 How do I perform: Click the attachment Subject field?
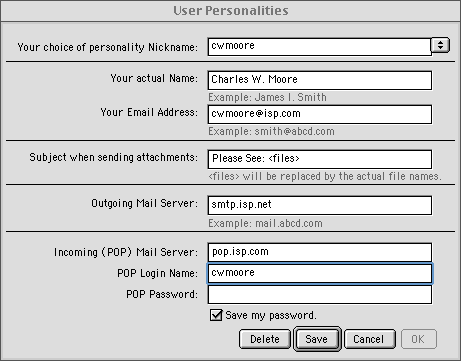(x=320, y=159)
